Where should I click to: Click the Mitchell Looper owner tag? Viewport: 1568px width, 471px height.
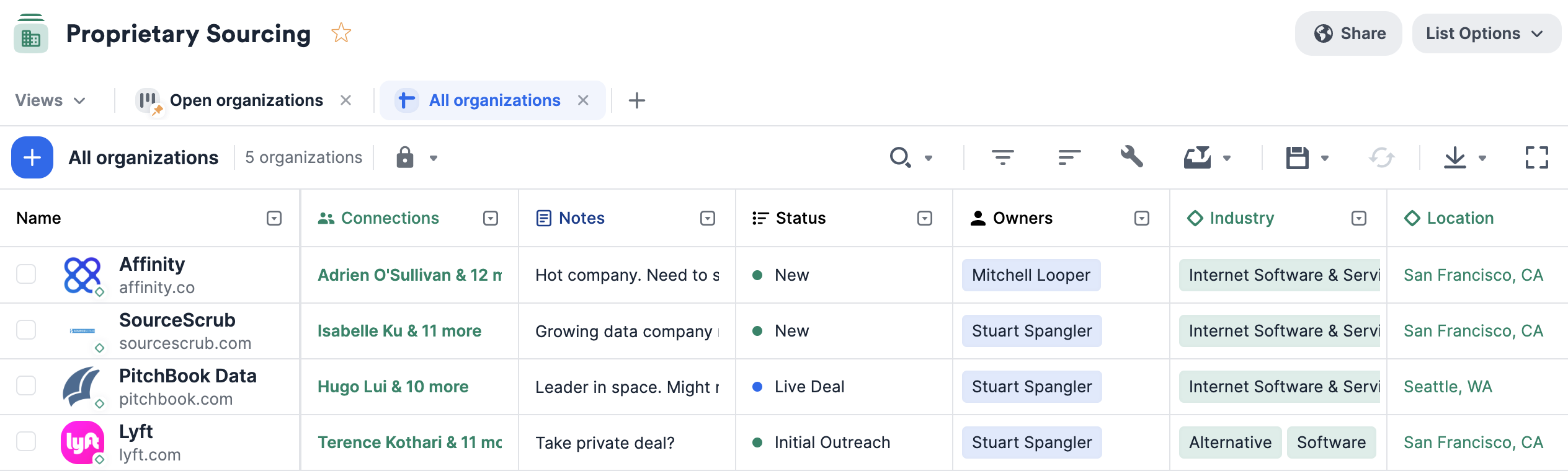[x=1031, y=275]
